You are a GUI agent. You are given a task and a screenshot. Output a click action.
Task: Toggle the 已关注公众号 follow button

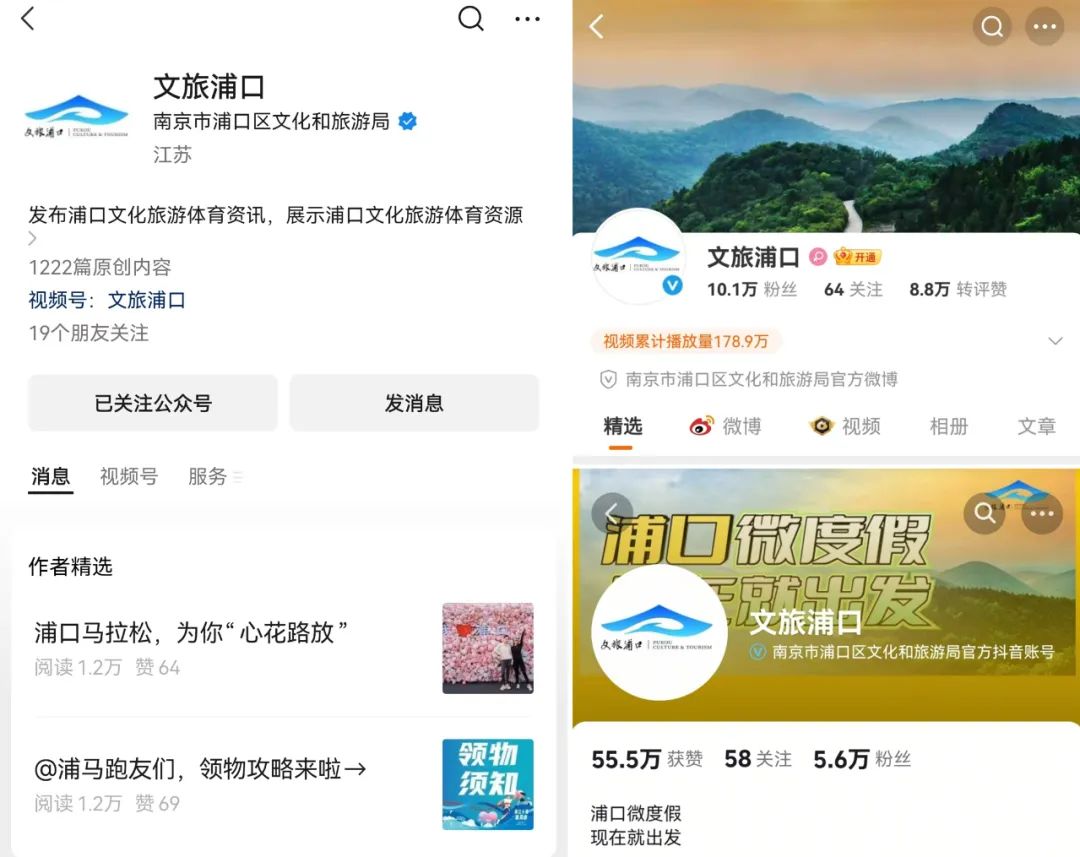[x=153, y=403]
